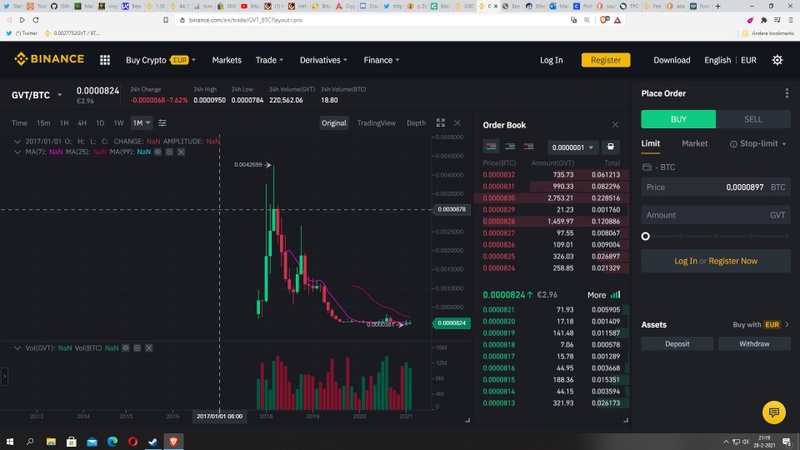The width and height of the screenshot is (800, 450).
Task: Click the Register button
Action: (x=606, y=60)
